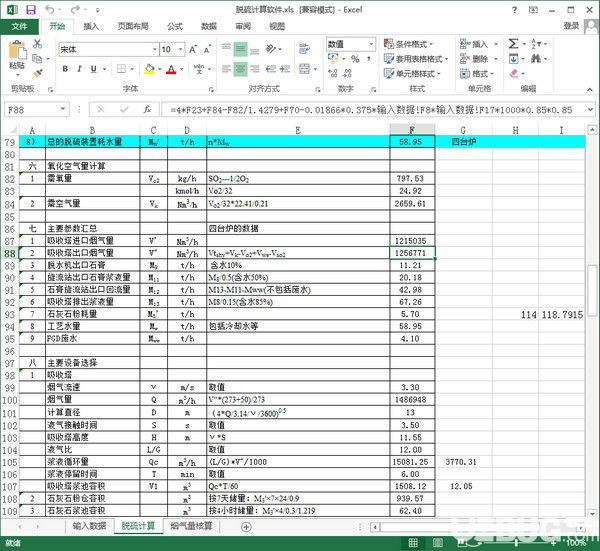Click the Orientation text angle icon
The height and width of the screenshot is (551, 600).
(x=271, y=49)
